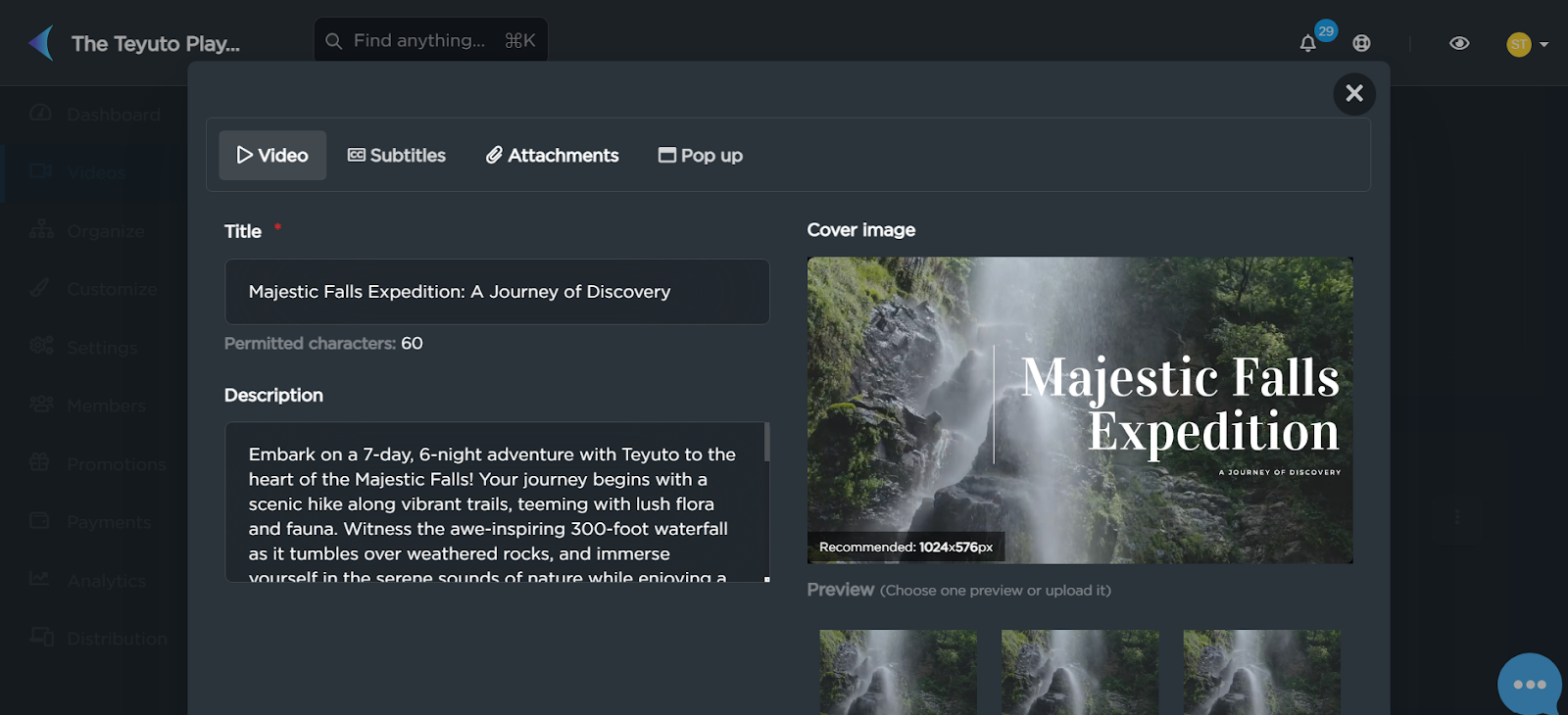Open Customize in the sidebar
1568x715 pixels.
[94, 289]
